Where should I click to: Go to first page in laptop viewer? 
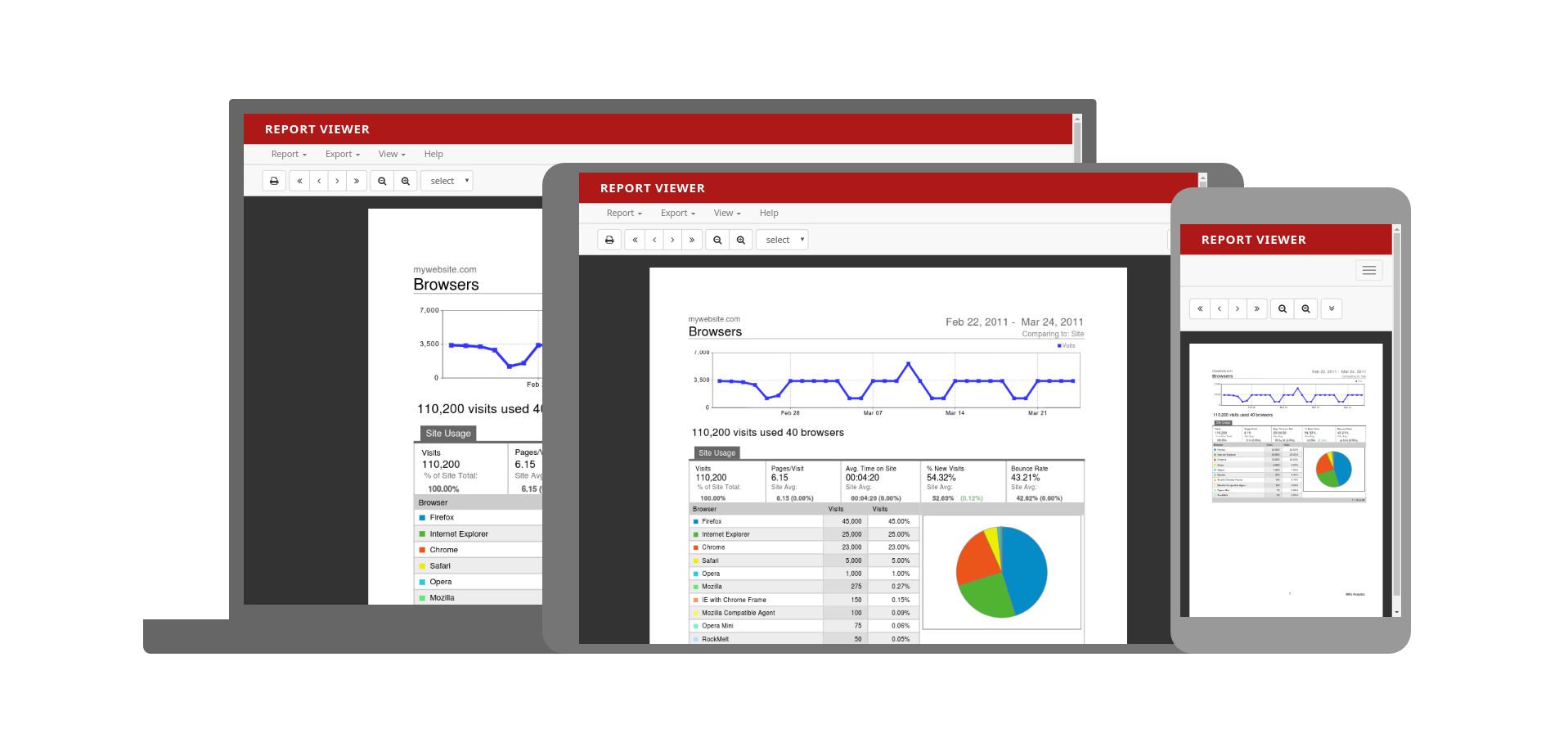point(299,181)
